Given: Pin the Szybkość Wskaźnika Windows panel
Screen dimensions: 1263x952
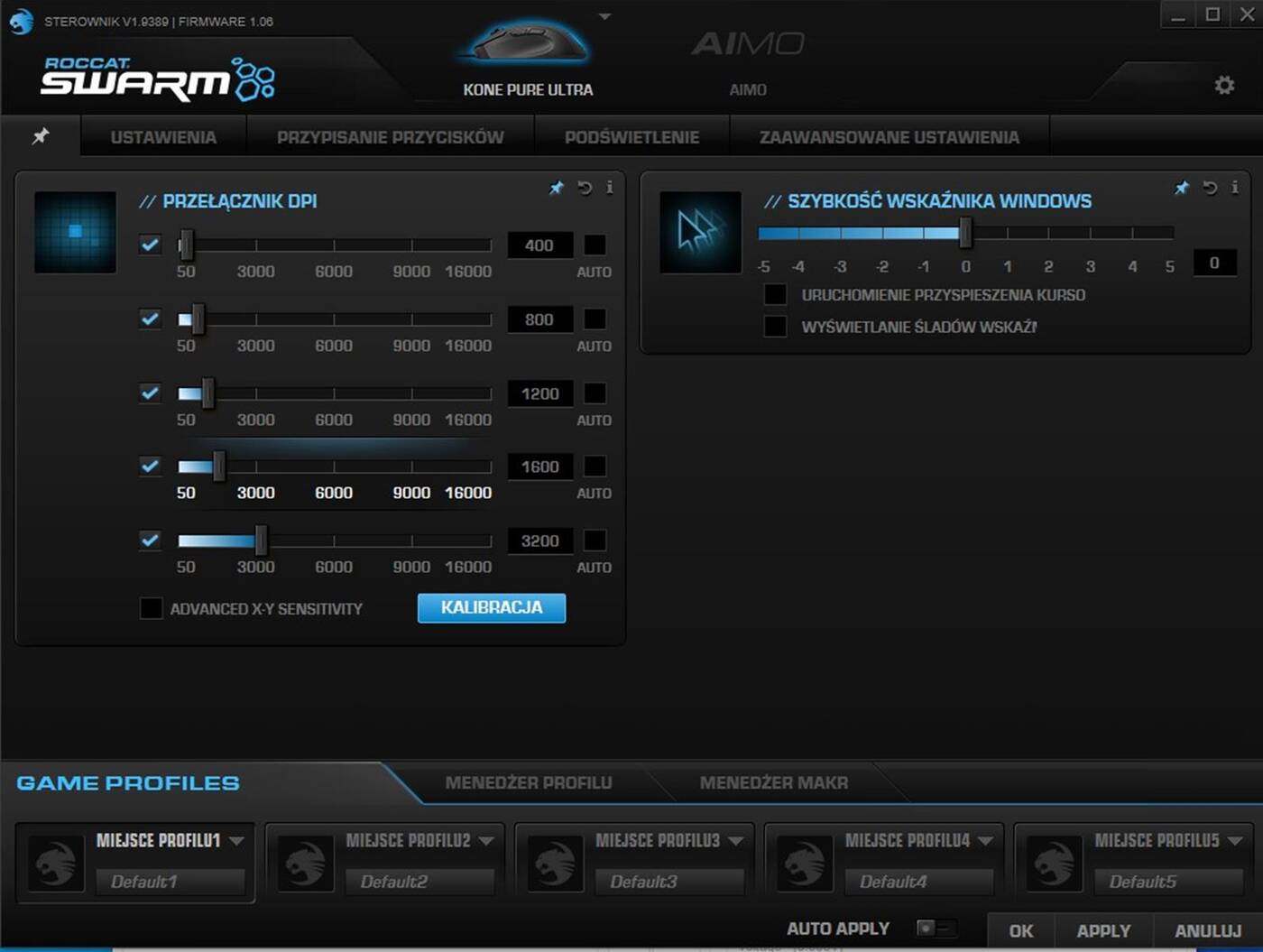Looking at the screenshot, I should coord(1182,189).
